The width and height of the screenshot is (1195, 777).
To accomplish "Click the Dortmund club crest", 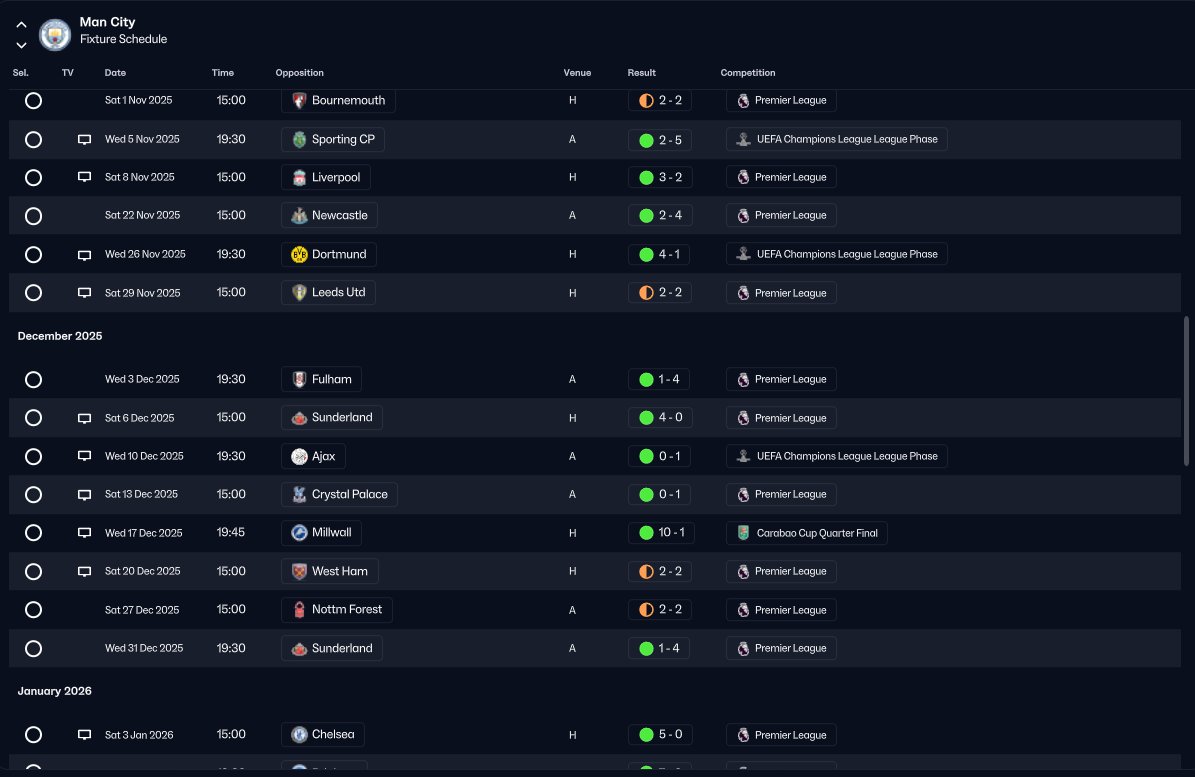I will [x=300, y=254].
